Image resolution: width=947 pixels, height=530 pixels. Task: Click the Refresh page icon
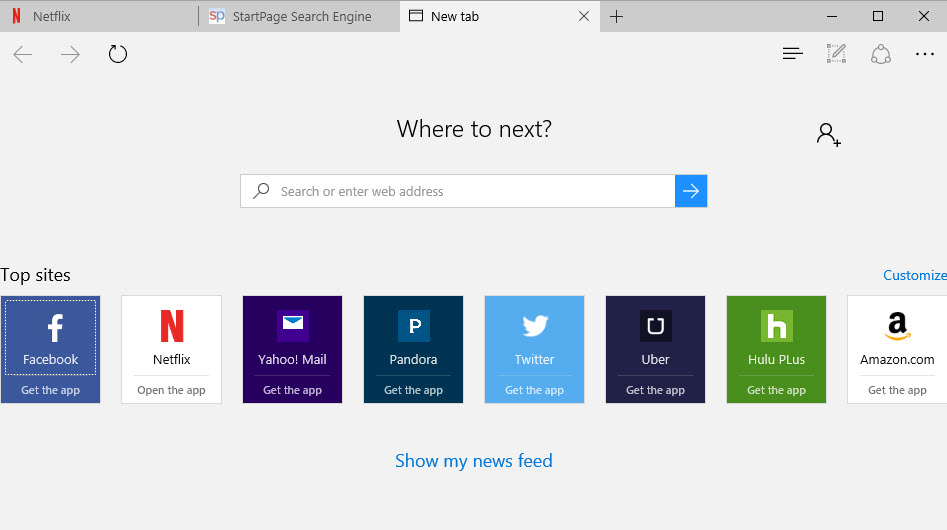pyautogui.click(x=118, y=54)
